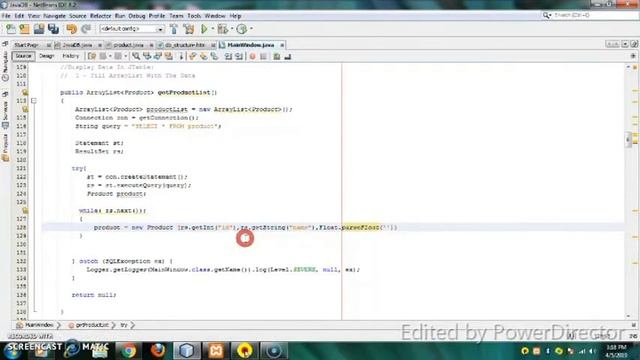This screenshot has width=640, height=360.
Task: Click the Find Next Occurrence icon
Action: [x=158, y=56]
